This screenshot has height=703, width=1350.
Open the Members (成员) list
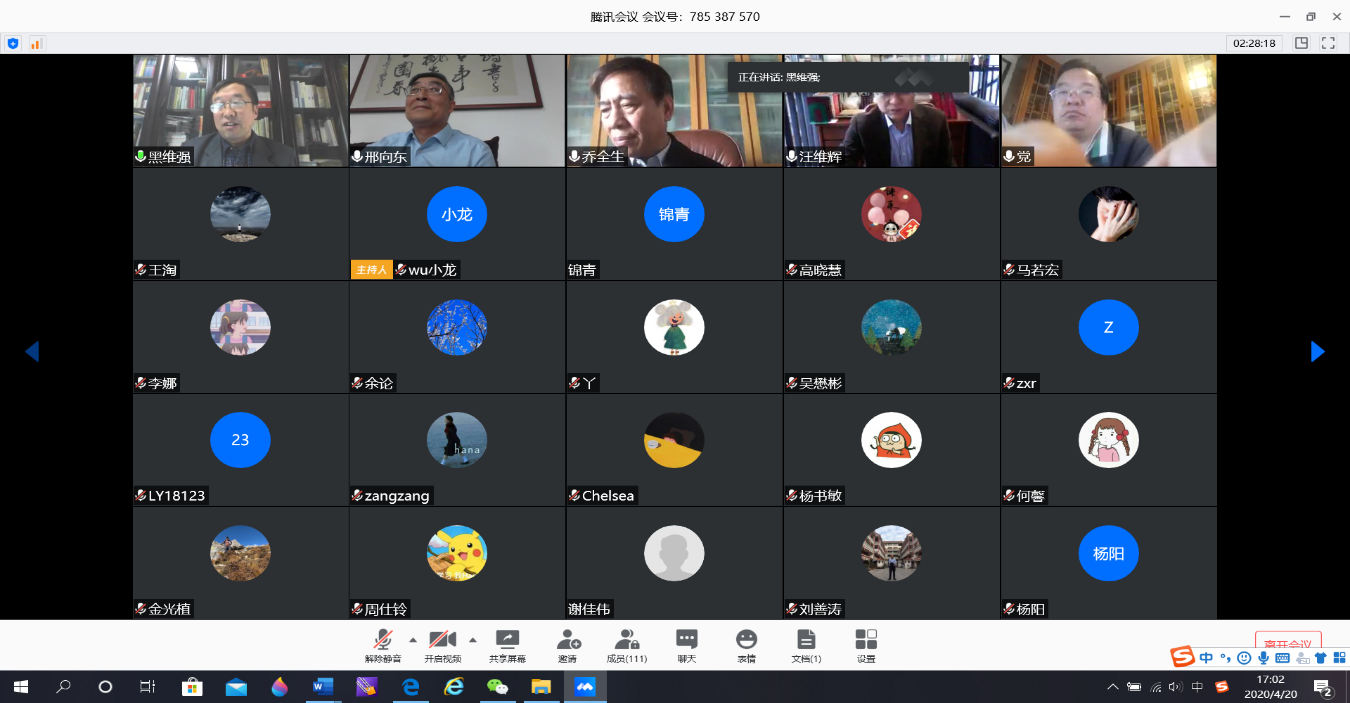(x=627, y=645)
